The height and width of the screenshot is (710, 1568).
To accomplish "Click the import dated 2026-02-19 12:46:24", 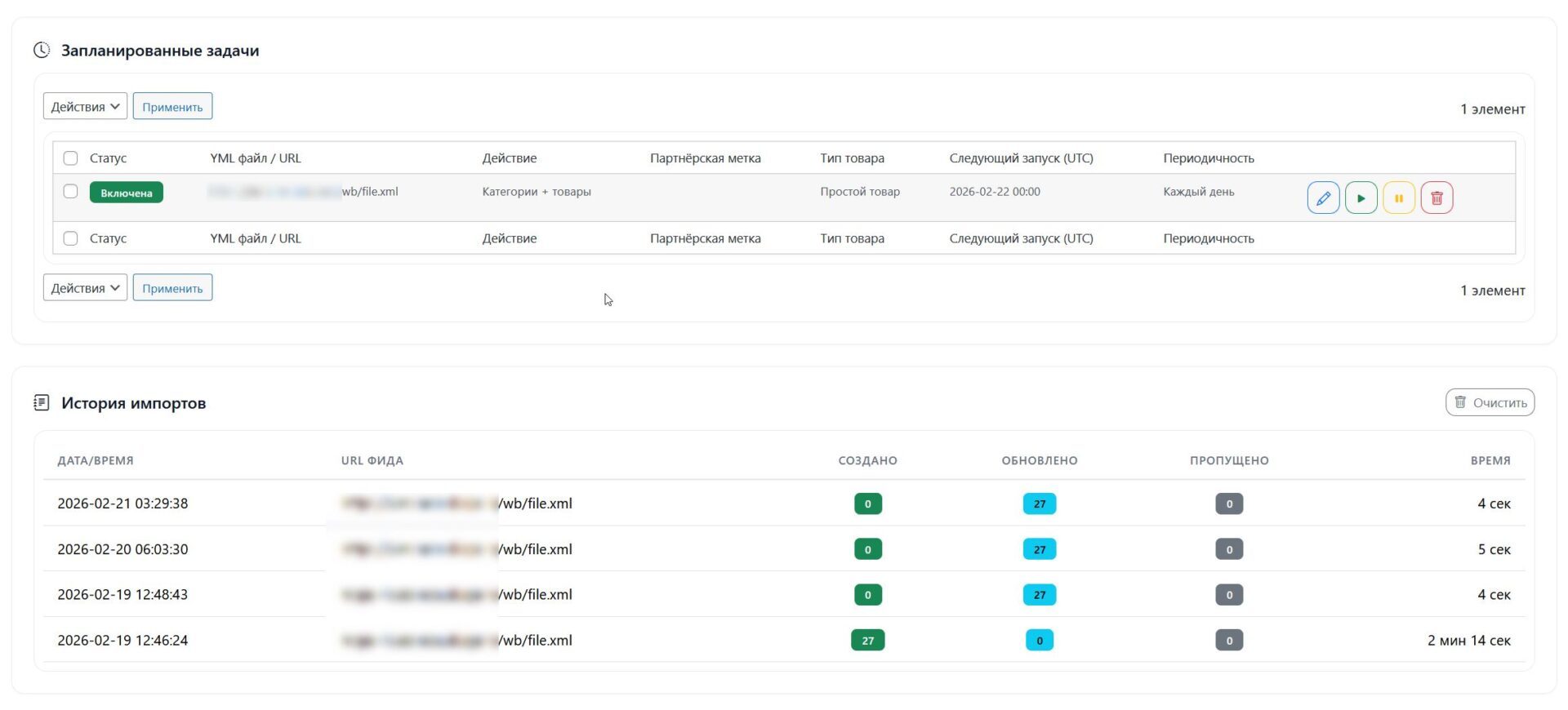I will 122,641.
